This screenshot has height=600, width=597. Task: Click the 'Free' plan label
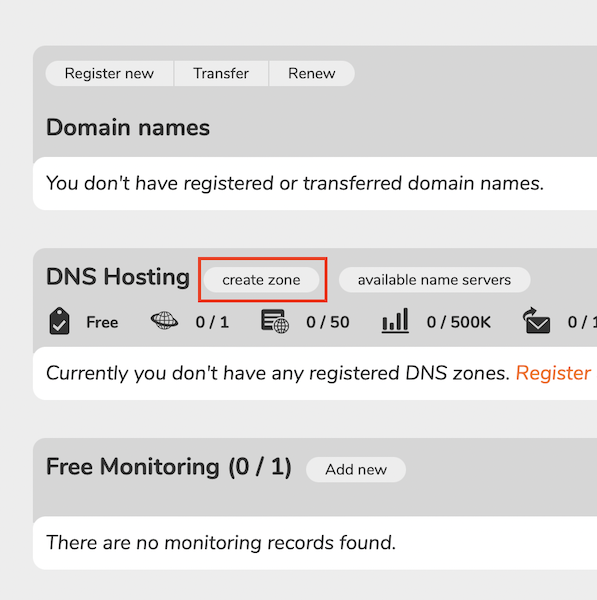pyautogui.click(x=102, y=322)
